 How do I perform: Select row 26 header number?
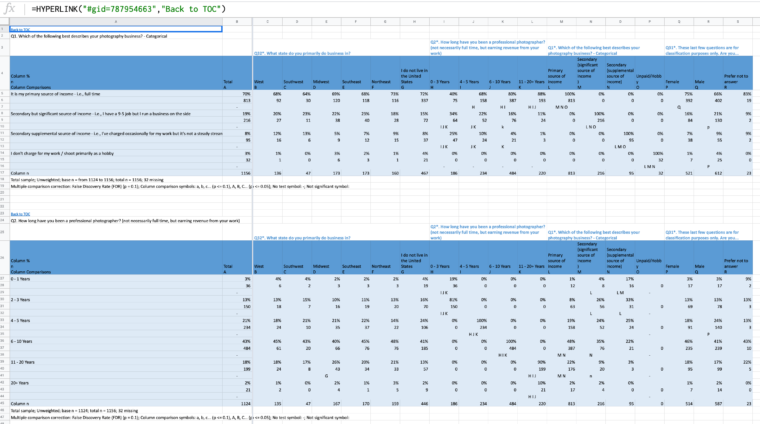[x=2, y=258]
